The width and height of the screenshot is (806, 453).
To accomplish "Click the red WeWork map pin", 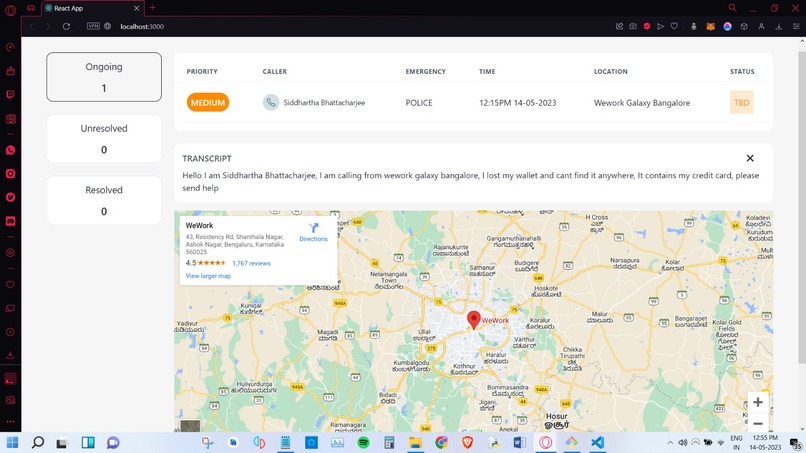I will tap(473, 320).
